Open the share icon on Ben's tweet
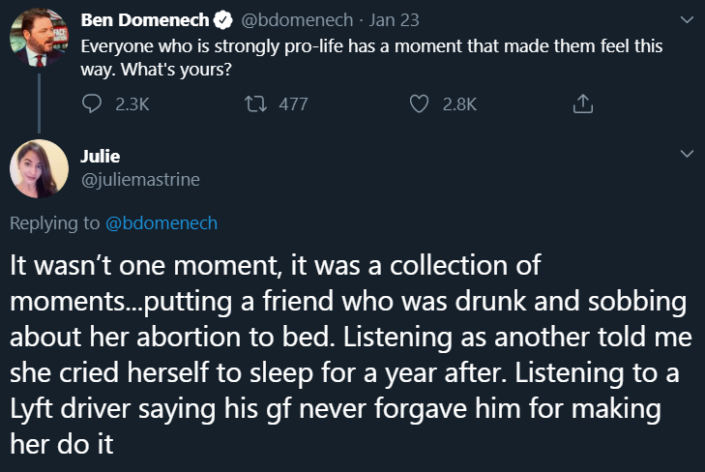This screenshot has height=472, width=705. click(583, 104)
